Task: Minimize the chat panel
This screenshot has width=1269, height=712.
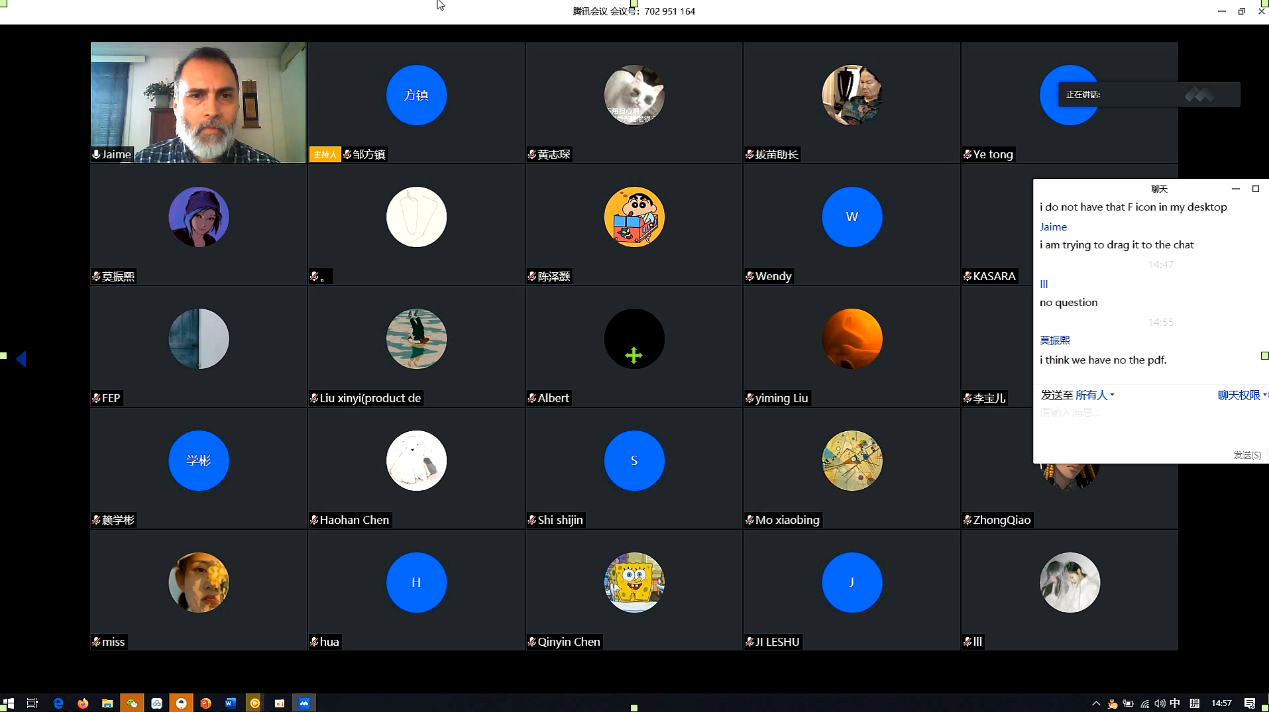Action: (1235, 189)
